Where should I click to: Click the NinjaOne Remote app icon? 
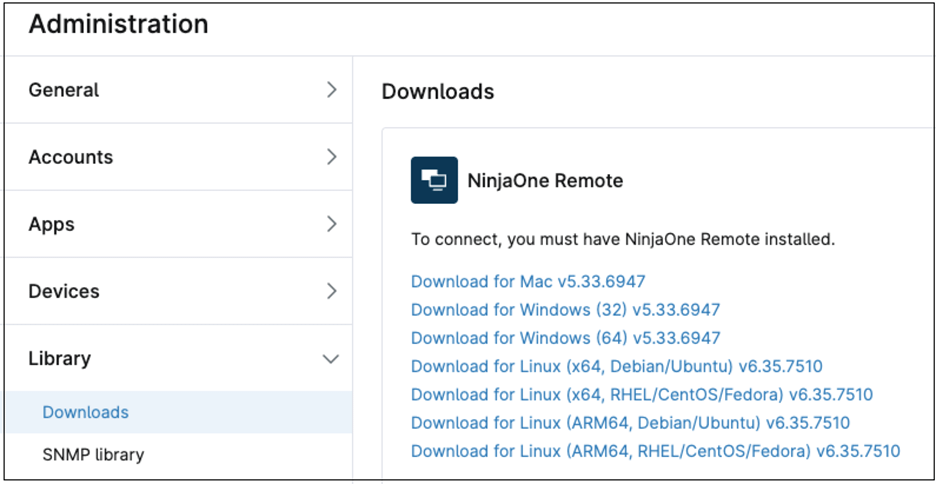point(434,180)
